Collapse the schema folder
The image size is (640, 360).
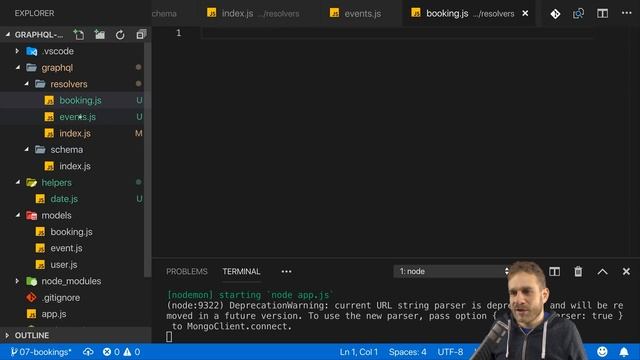click(27, 149)
